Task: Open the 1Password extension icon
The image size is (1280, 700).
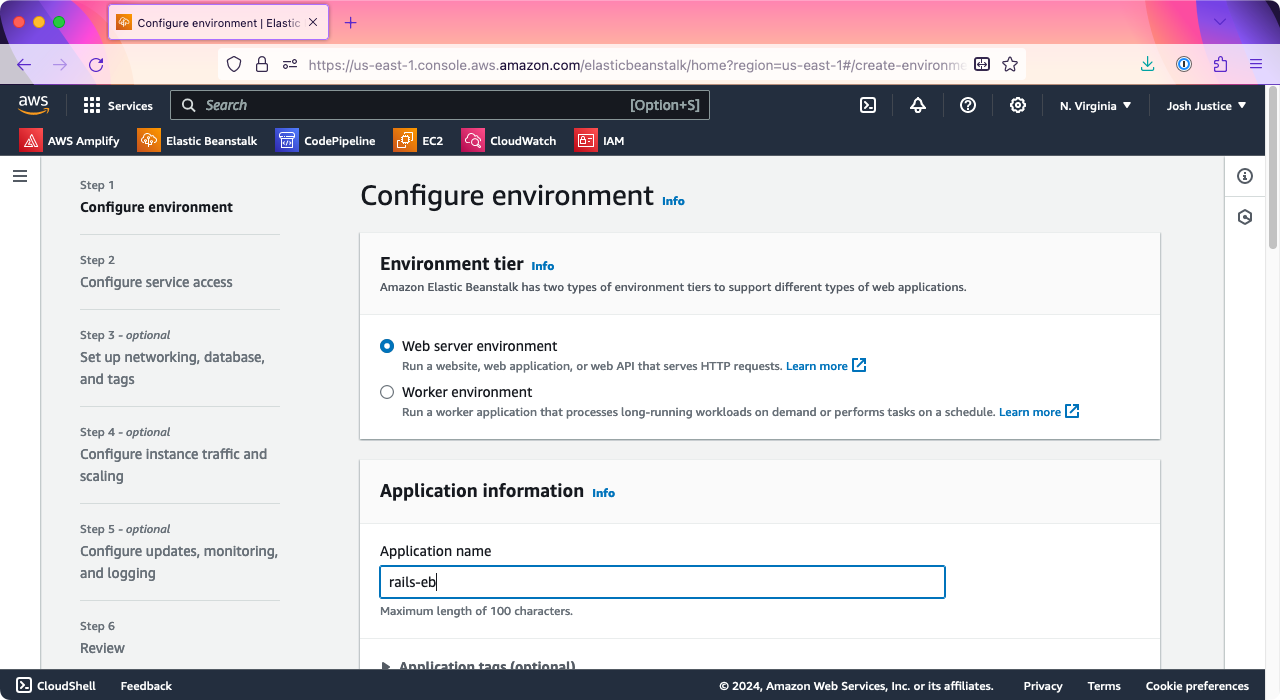Action: pos(1184,65)
